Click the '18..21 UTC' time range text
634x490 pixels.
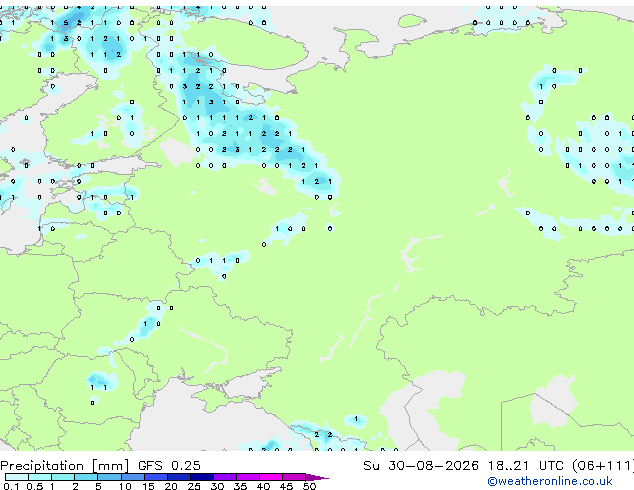pos(526,466)
